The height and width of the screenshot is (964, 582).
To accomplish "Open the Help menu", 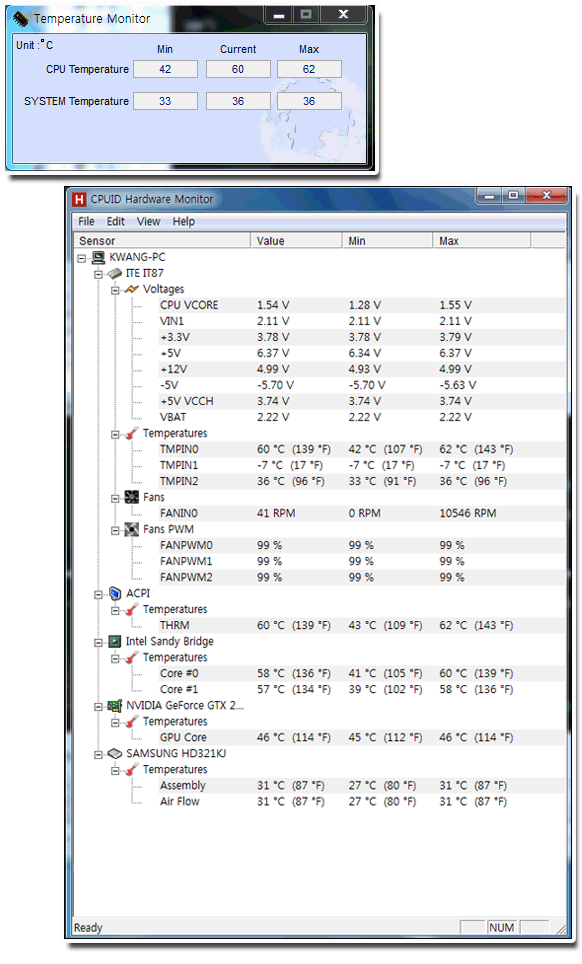I will (x=183, y=221).
